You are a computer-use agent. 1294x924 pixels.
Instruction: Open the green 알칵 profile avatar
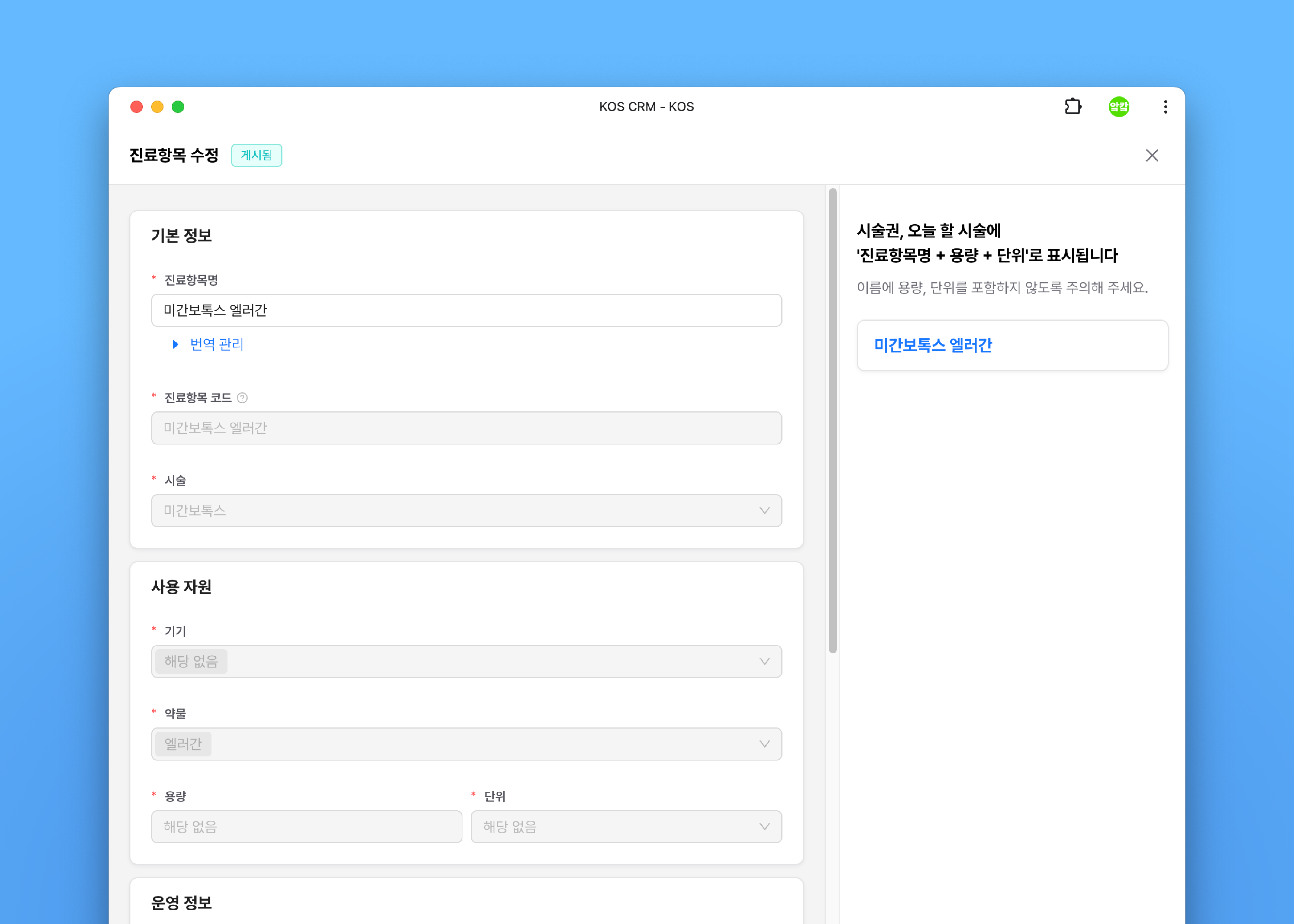click(x=1118, y=106)
